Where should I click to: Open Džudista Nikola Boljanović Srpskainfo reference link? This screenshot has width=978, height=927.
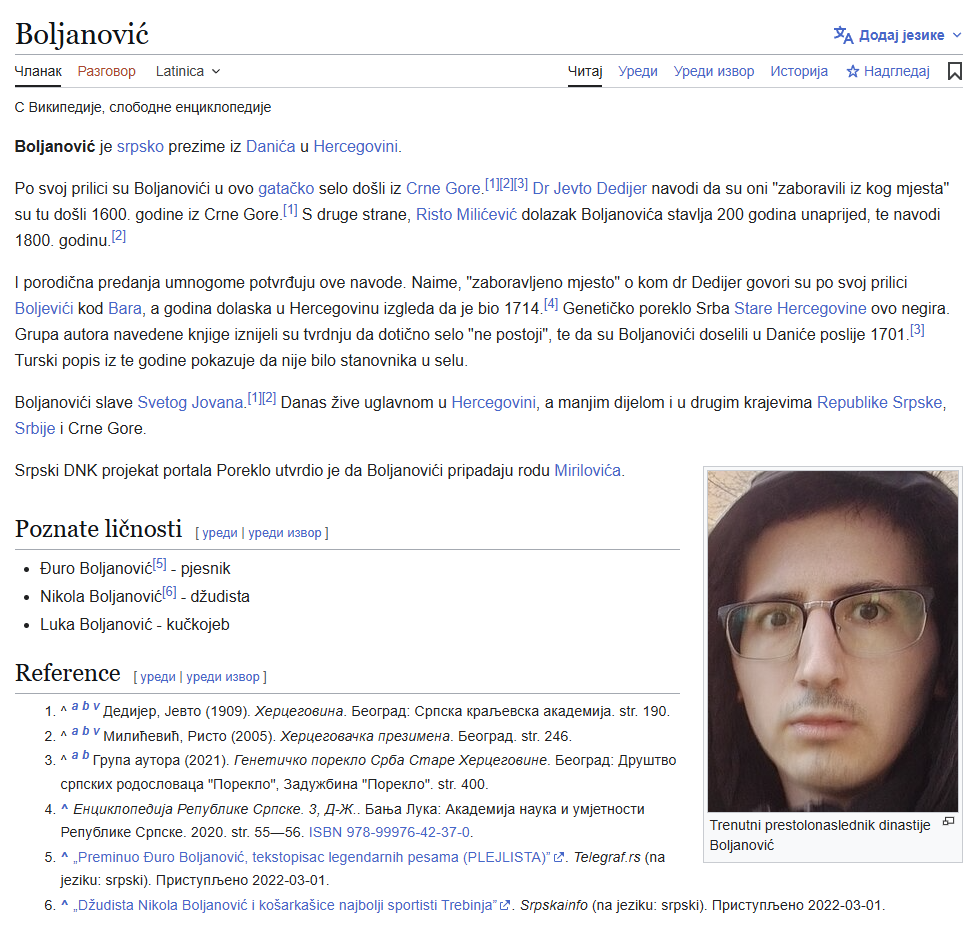pyautogui.click(x=291, y=905)
